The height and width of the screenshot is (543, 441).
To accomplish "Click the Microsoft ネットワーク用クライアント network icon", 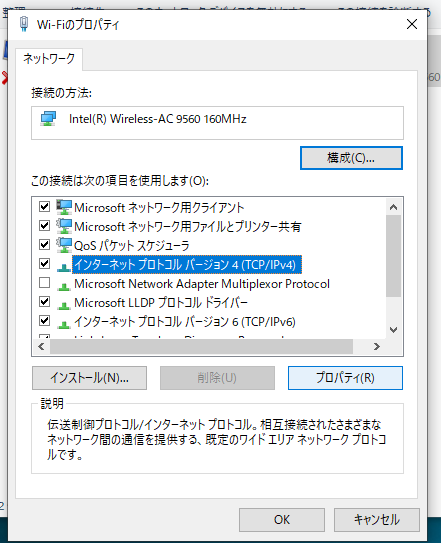I will 64,207.
